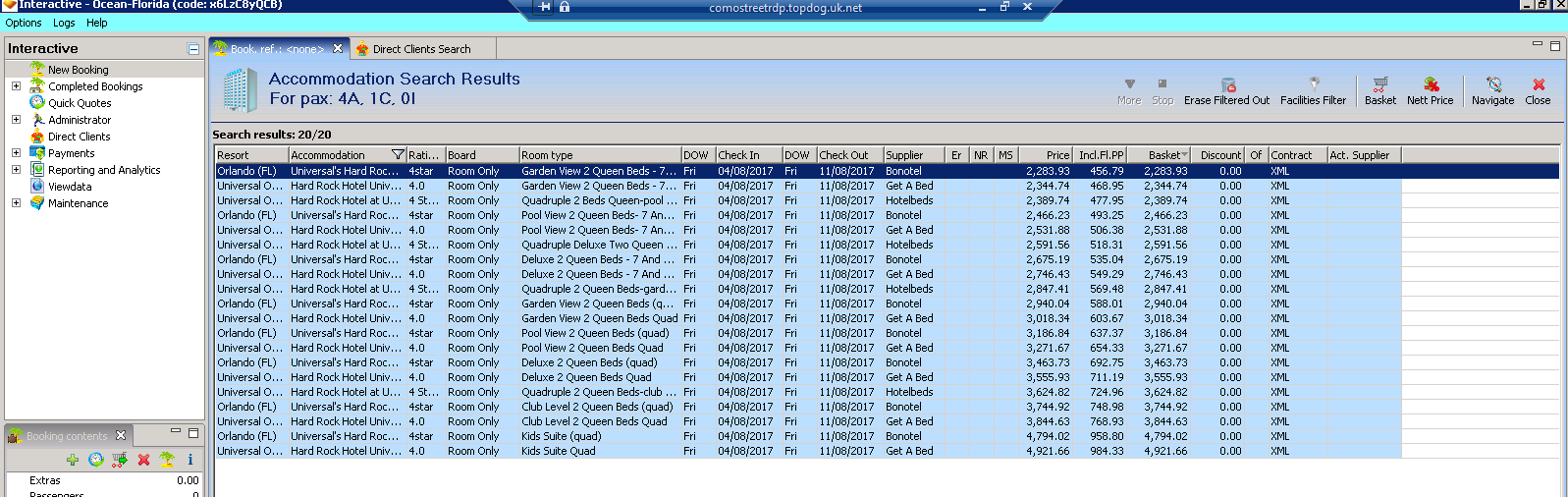This screenshot has width=1568, height=497.
Task: Click the Extras row in Booking contents
Action: click(x=104, y=480)
